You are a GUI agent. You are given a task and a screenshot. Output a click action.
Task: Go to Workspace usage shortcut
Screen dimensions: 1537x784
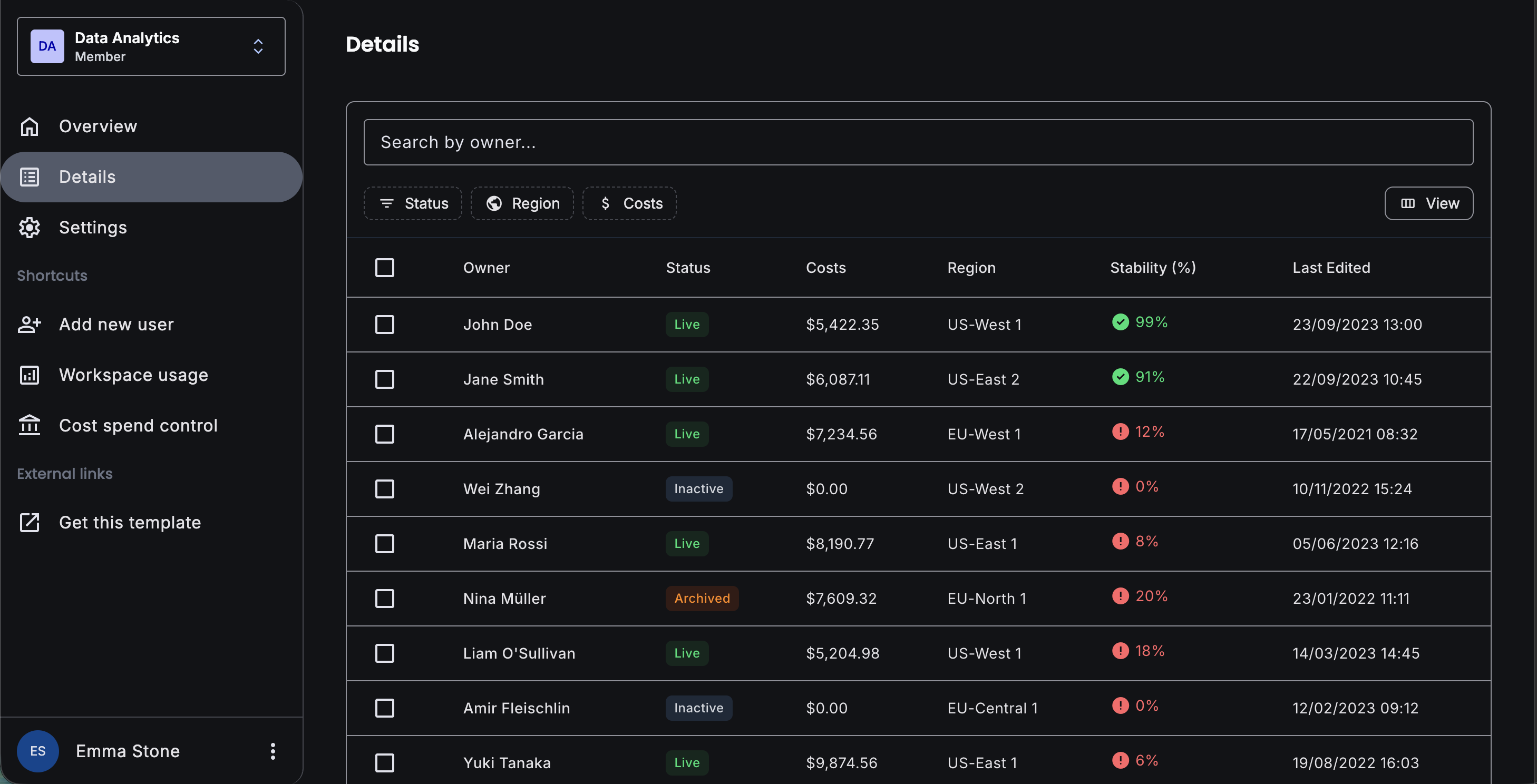(x=133, y=375)
